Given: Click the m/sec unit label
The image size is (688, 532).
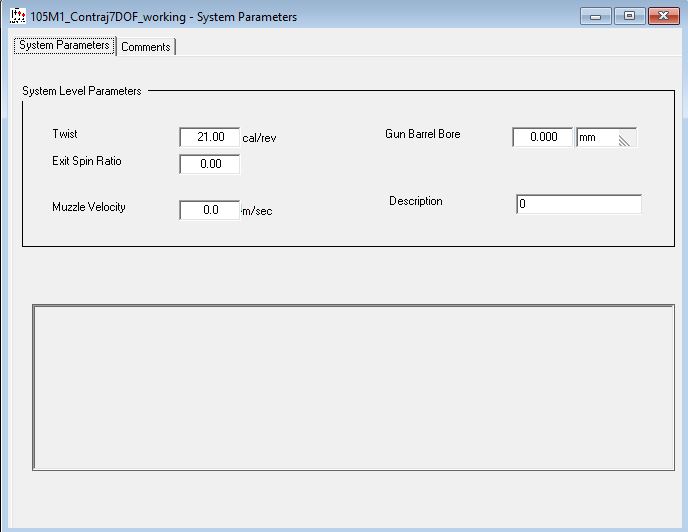Looking at the screenshot, I should pos(257,211).
